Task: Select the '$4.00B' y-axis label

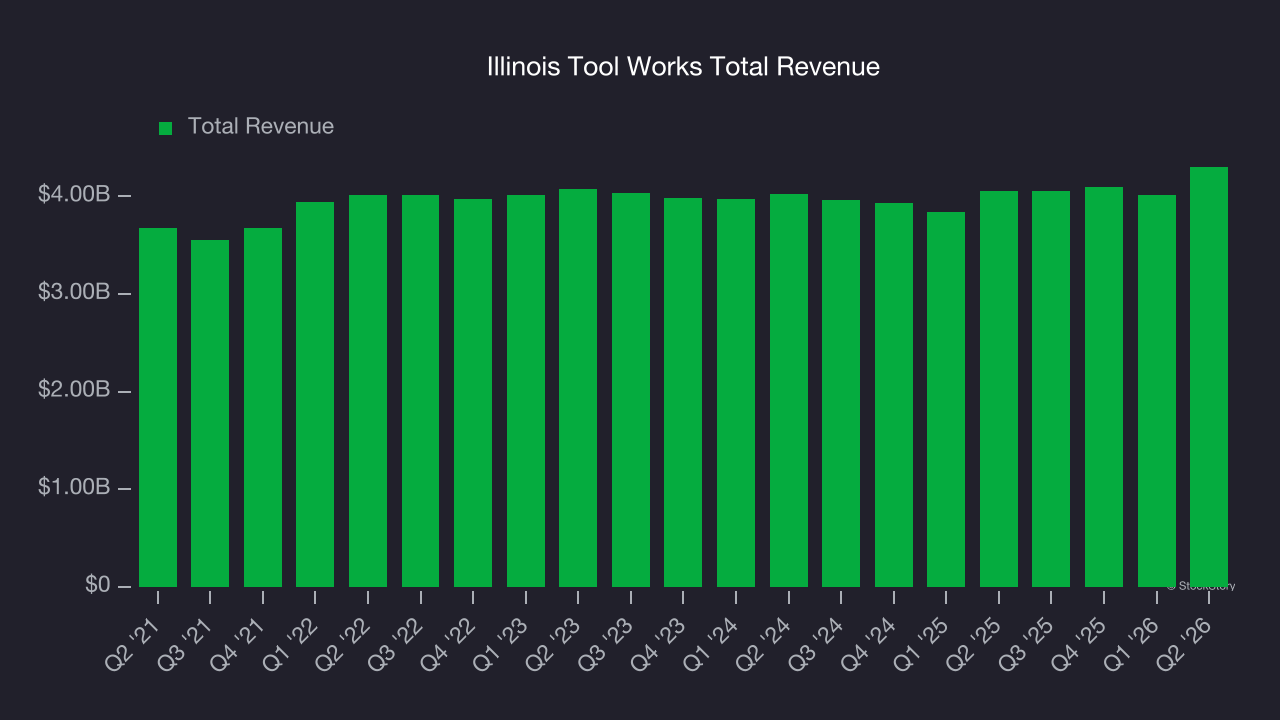Action: click(x=74, y=195)
